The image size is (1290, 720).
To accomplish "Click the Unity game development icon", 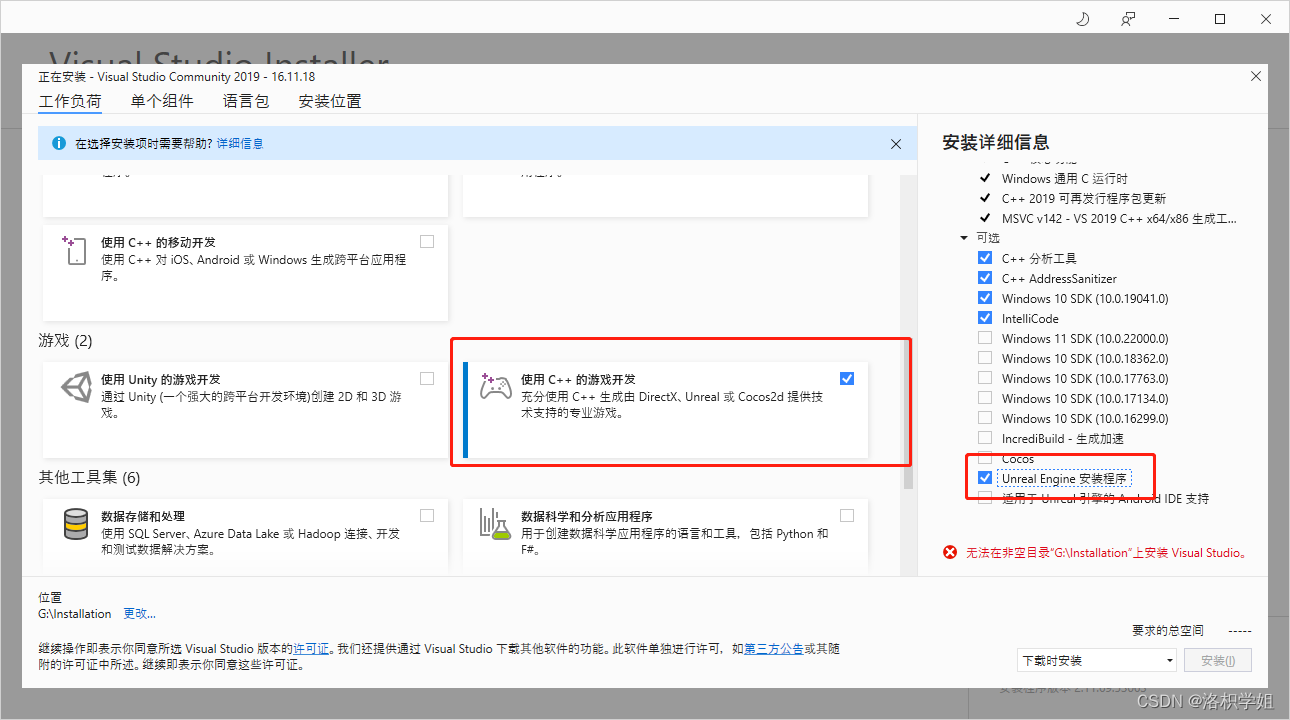I will click(77, 388).
